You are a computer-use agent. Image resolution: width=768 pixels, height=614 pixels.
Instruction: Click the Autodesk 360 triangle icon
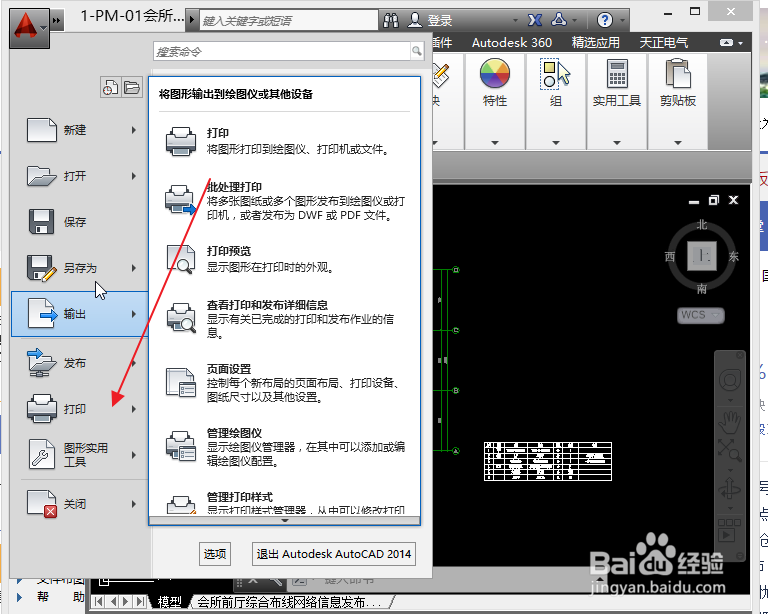[559, 20]
